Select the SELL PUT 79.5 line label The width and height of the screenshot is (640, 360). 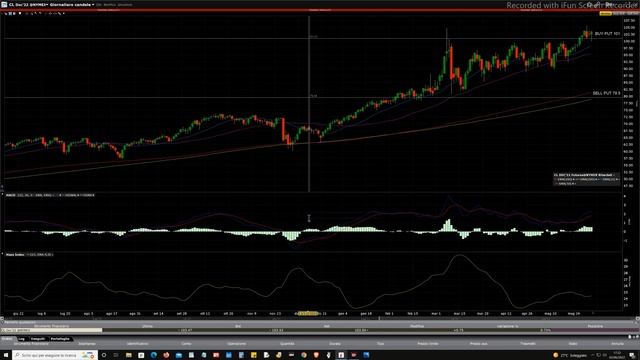[607, 93]
